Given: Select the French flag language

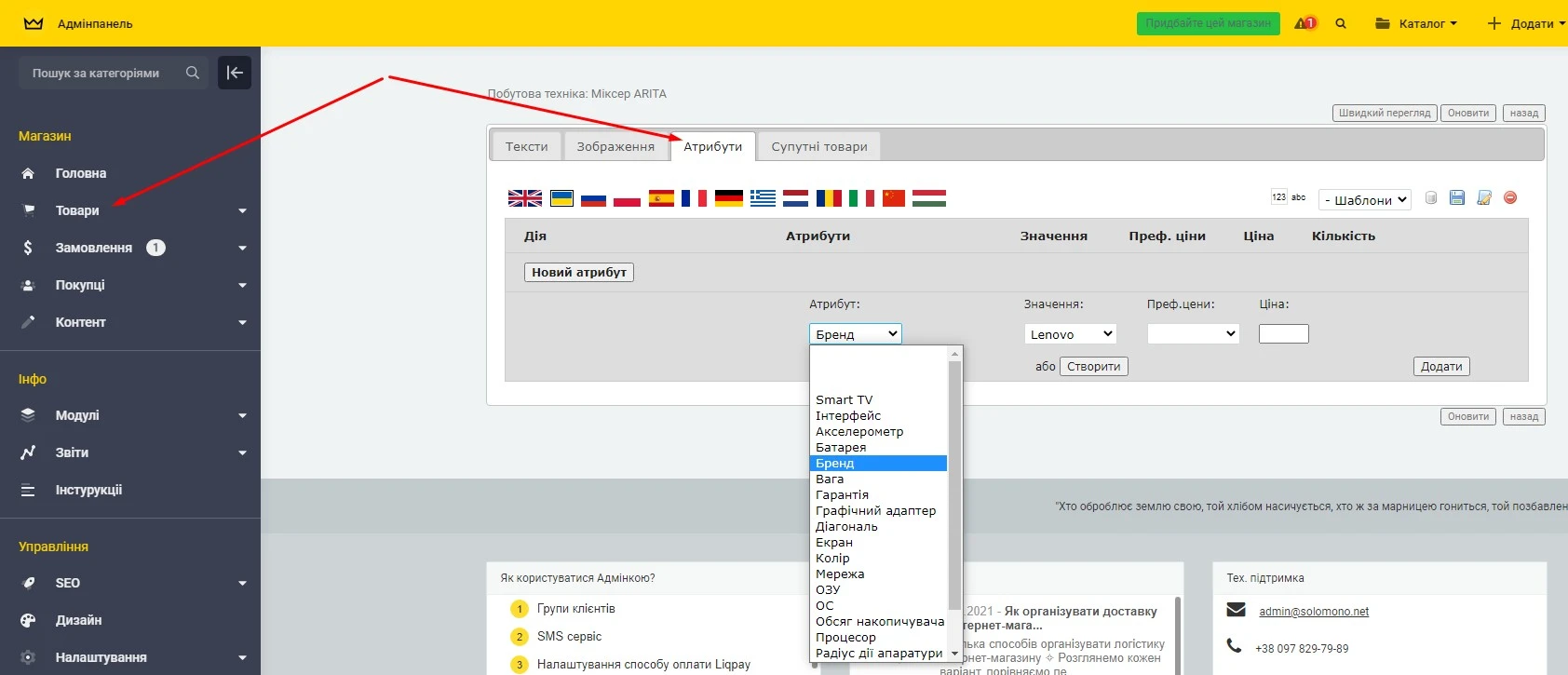Looking at the screenshot, I should click(x=694, y=198).
